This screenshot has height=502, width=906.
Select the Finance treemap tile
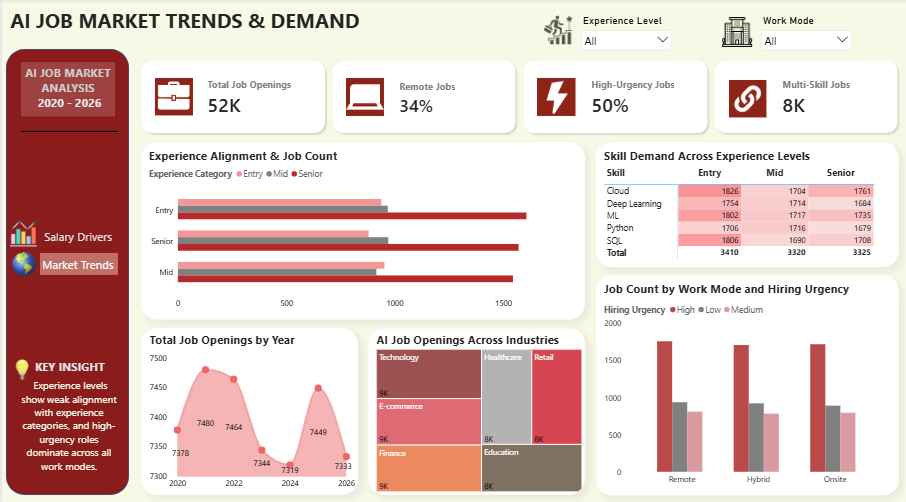point(429,468)
